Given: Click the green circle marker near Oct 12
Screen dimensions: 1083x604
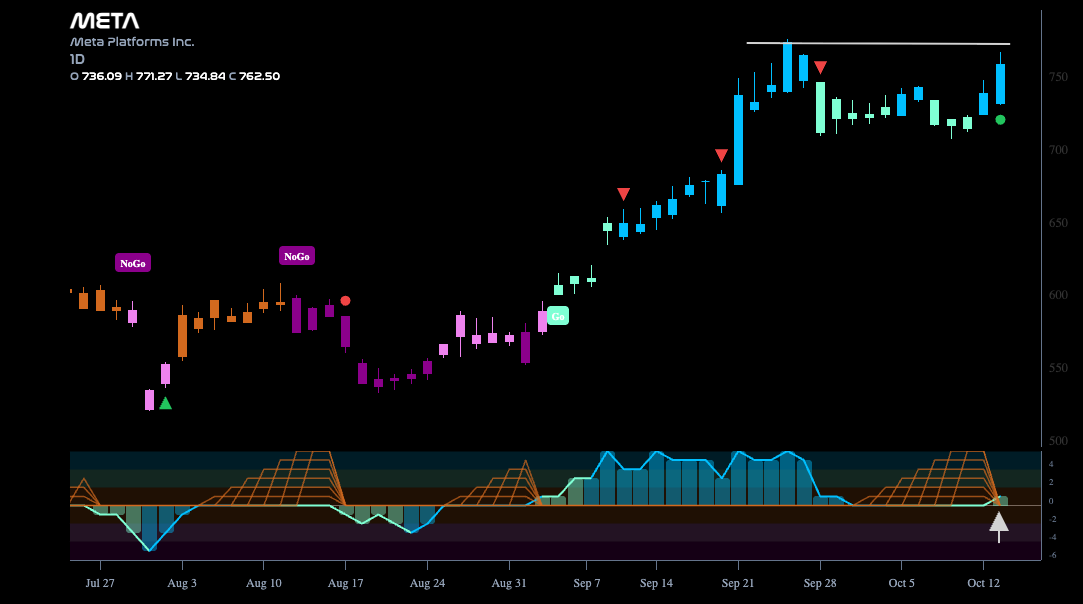Looking at the screenshot, I should tap(1000, 120).
